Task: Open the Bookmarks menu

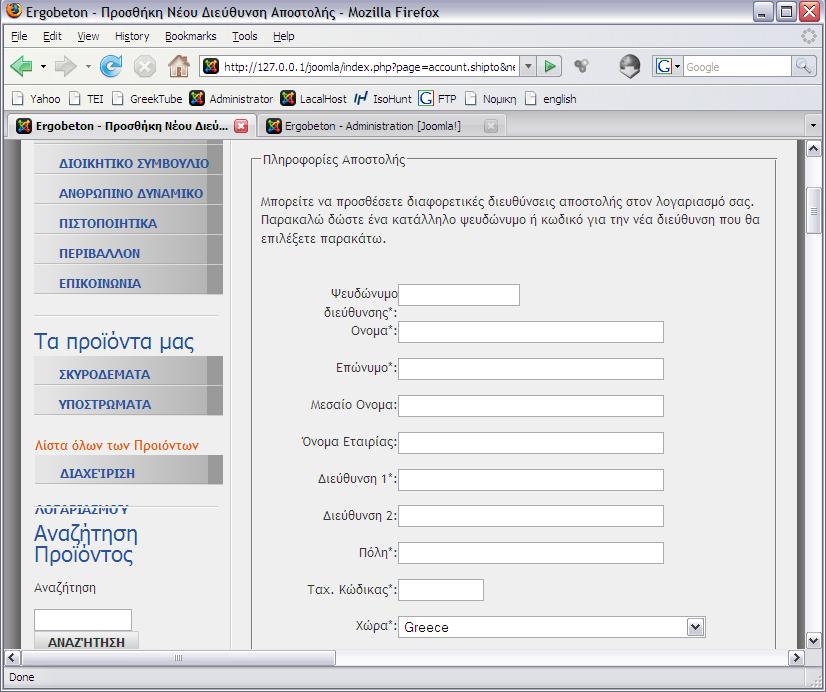Action: [x=191, y=36]
